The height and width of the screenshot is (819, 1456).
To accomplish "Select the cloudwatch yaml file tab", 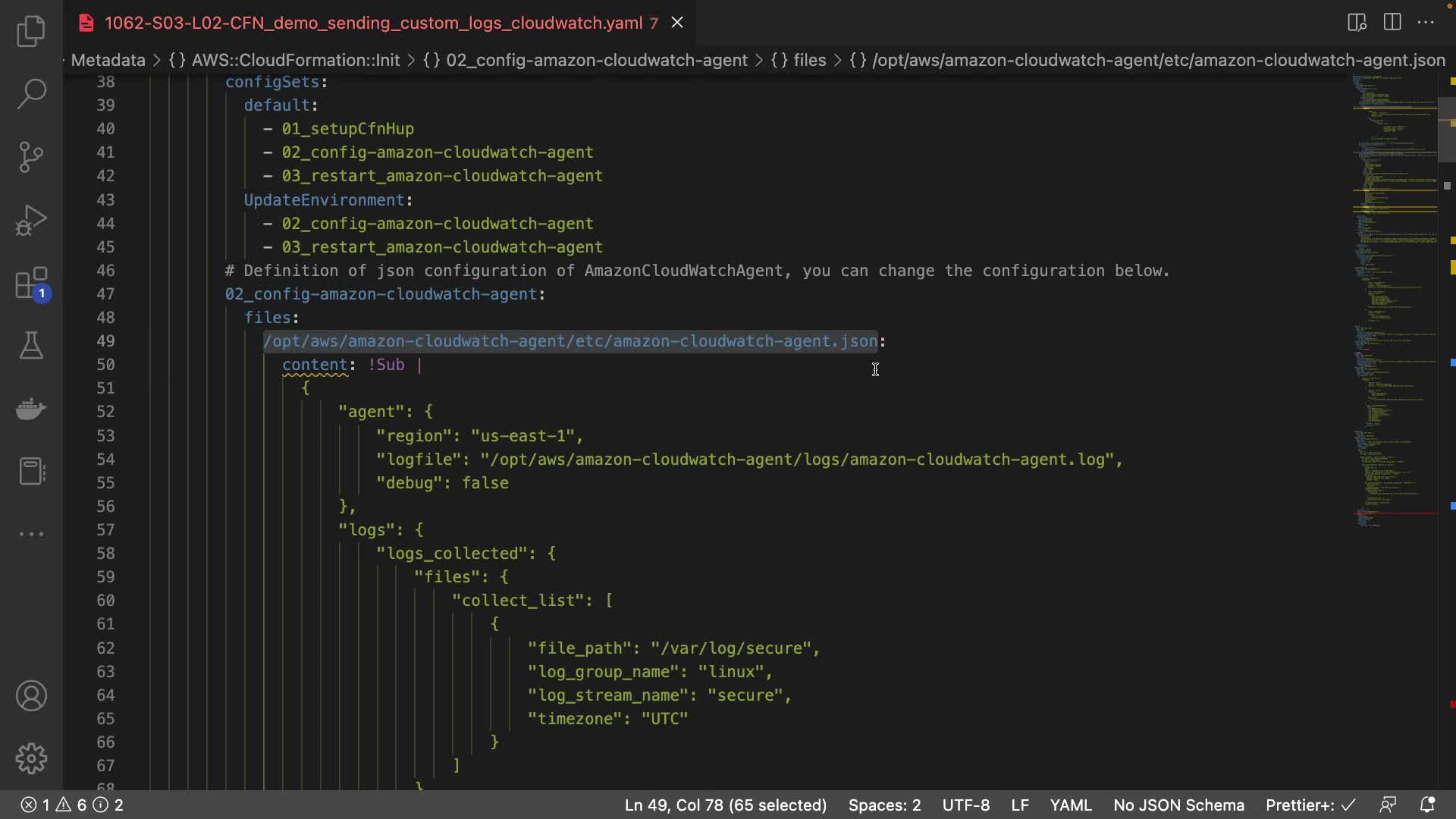I will pos(373,23).
